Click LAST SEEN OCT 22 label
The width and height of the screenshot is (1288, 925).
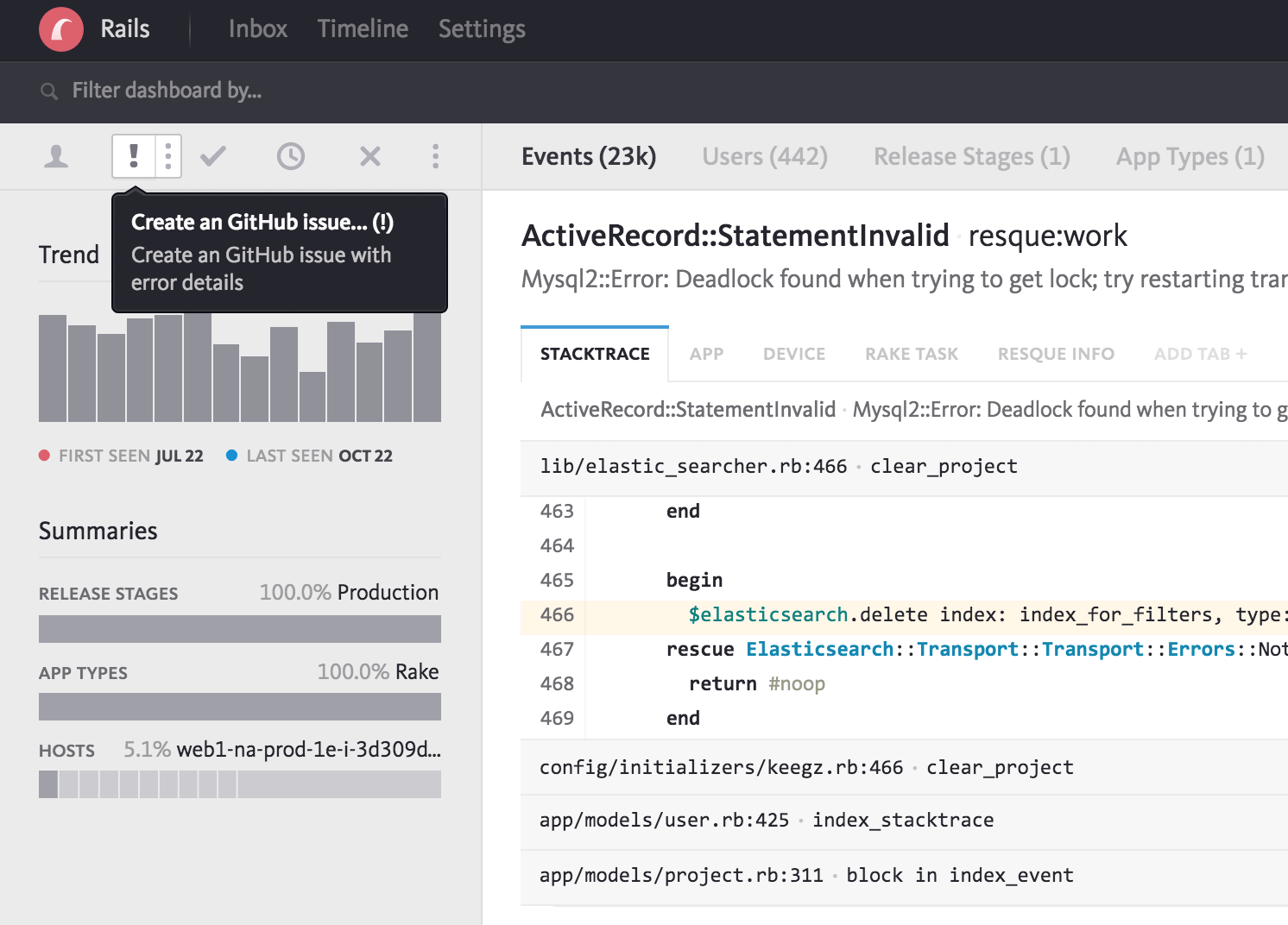[309, 456]
